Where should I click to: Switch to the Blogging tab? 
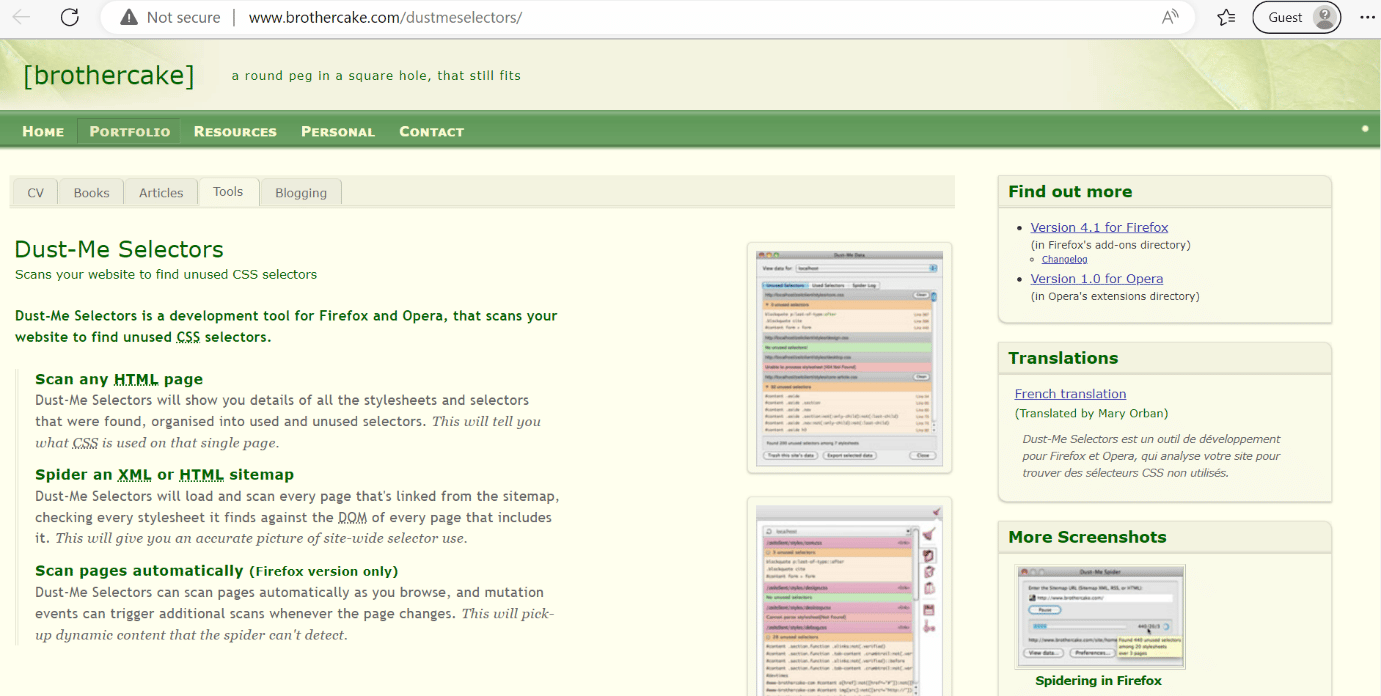pos(301,192)
